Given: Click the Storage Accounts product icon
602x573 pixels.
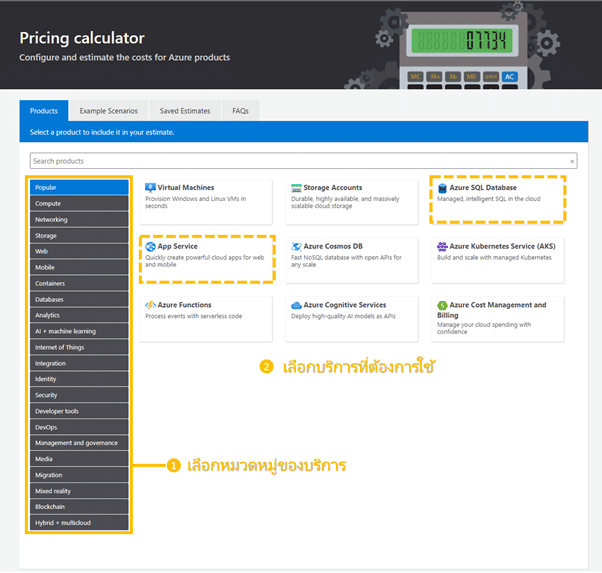Looking at the screenshot, I should coord(296,188).
